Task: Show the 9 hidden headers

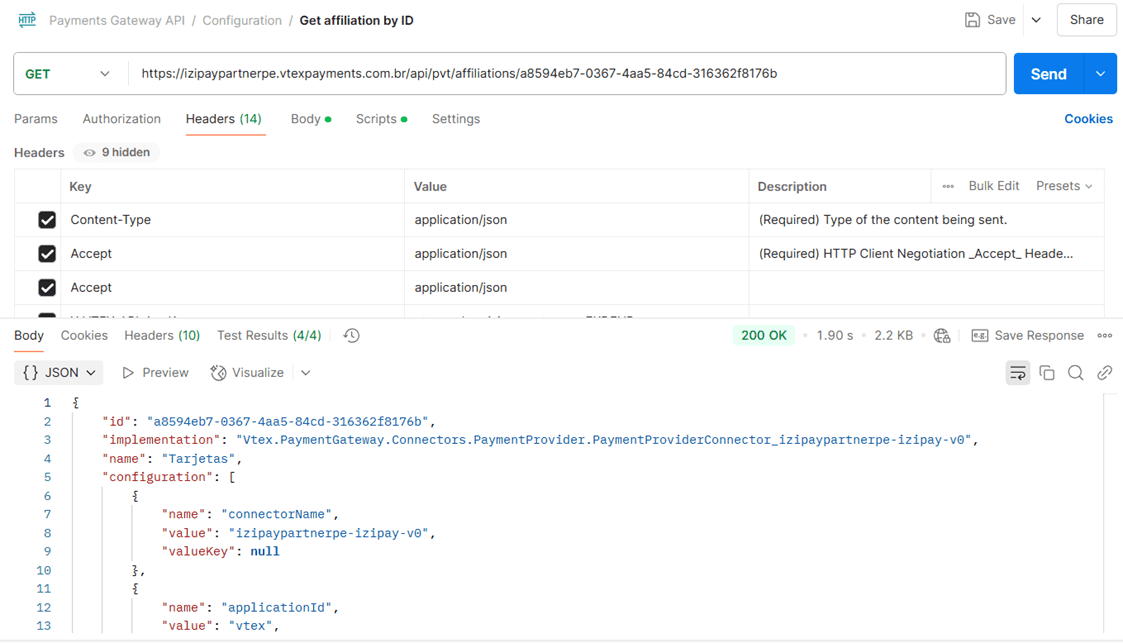Action: (x=117, y=153)
